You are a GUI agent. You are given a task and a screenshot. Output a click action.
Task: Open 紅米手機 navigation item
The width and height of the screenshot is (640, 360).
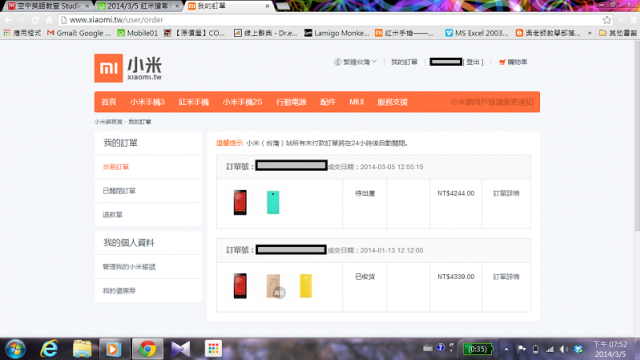coord(194,102)
